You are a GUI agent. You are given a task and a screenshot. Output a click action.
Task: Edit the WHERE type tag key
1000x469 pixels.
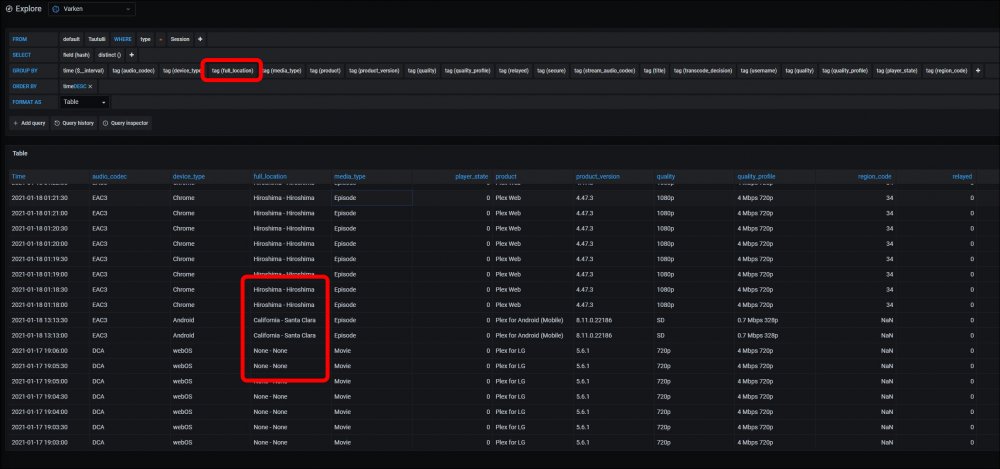point(145,39)
